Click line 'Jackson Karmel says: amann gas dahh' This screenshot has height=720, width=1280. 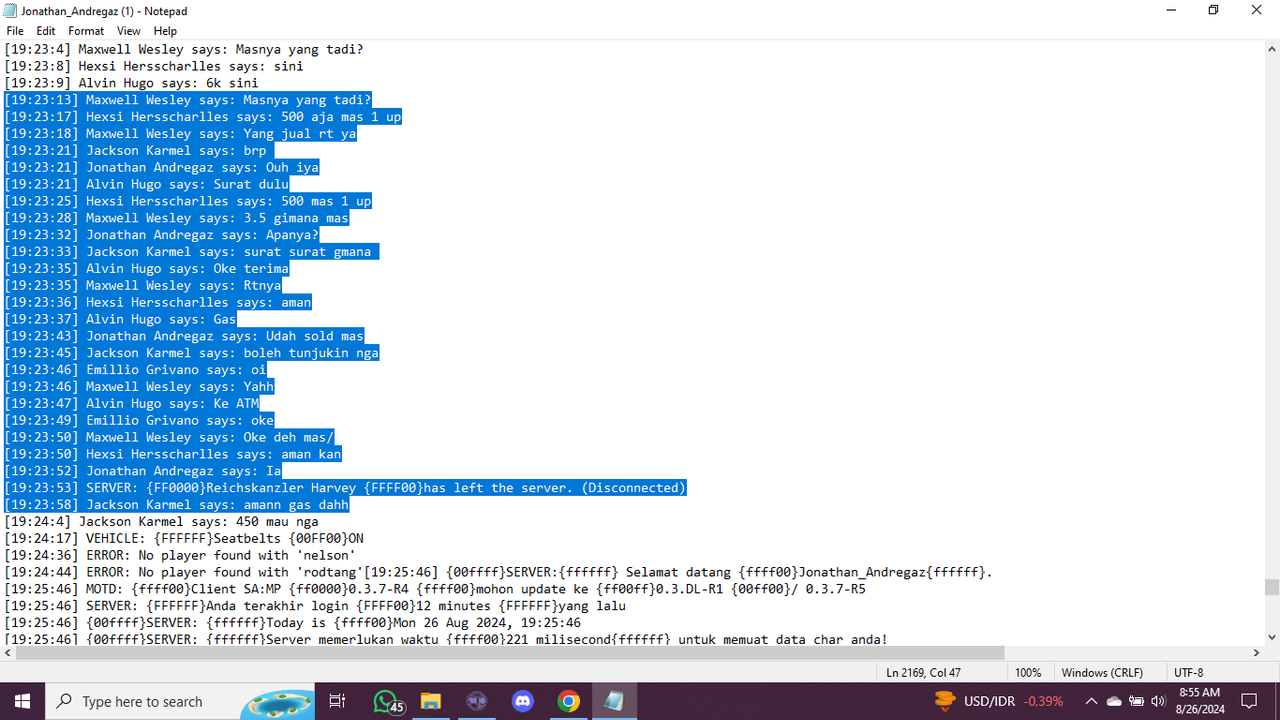tap(177, 504)
